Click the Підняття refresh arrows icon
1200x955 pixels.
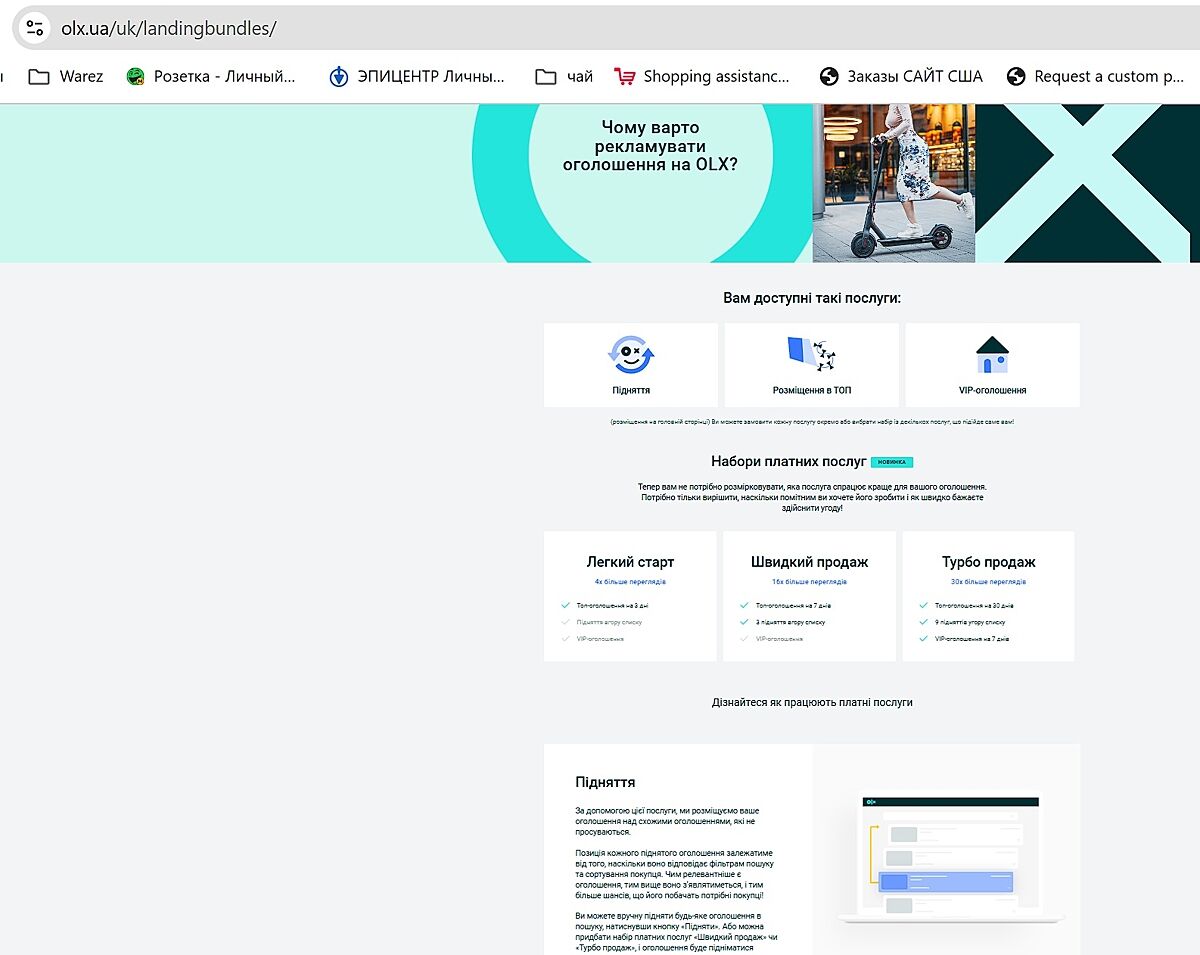click(x=631, y=354)
